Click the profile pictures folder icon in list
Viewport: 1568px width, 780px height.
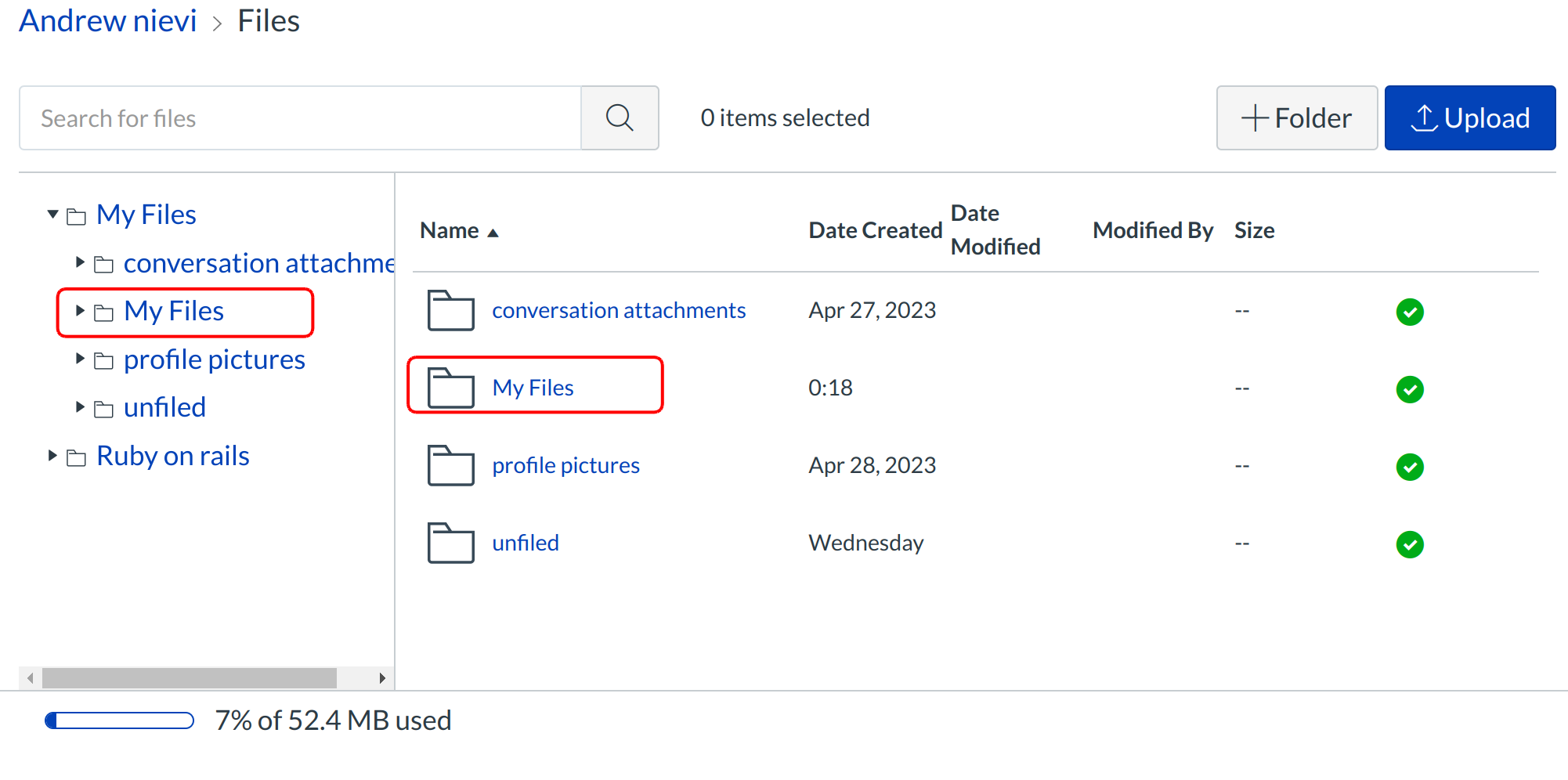[450, 466]
